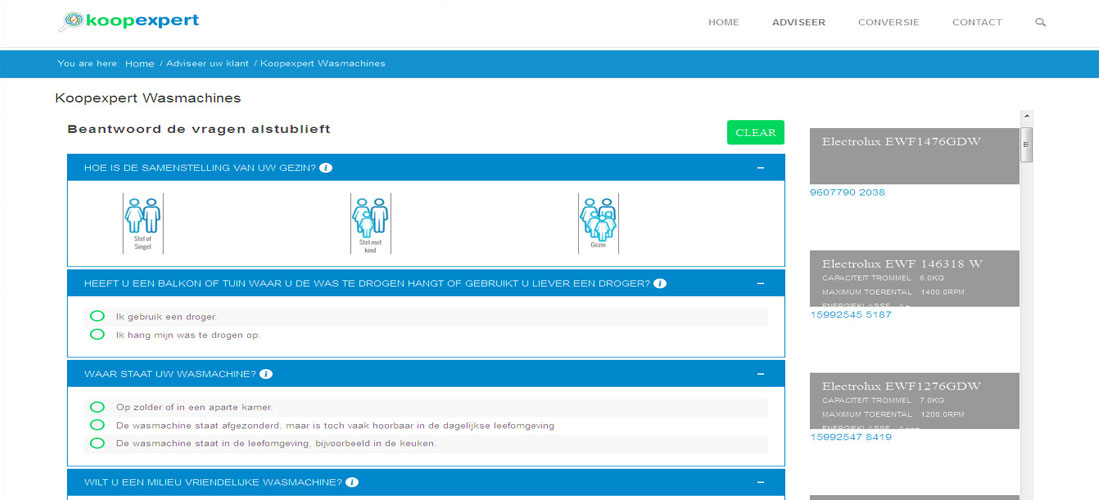Image resolution: width=1100 pixels, height=500 pixels.
Task: Follow the Home breadcrumb link
Action: click(x=140, y=64)
